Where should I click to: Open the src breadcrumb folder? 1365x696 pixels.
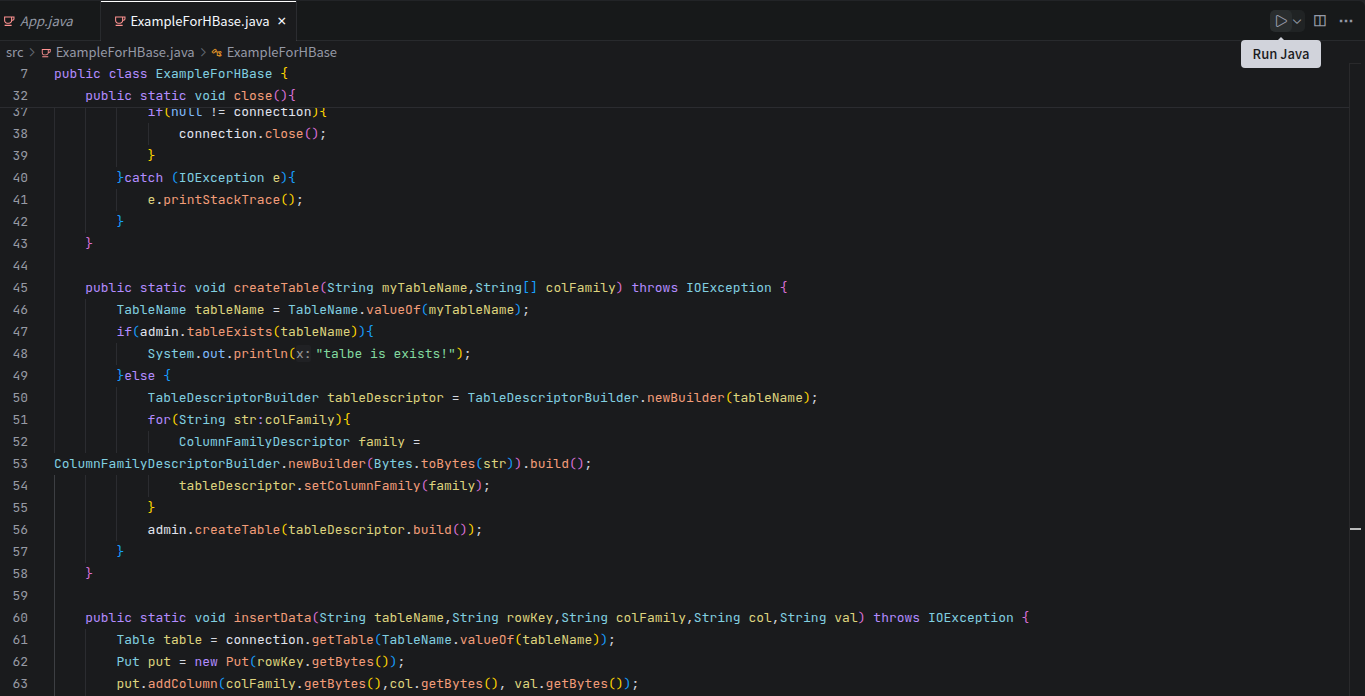(x=15, y=52)
